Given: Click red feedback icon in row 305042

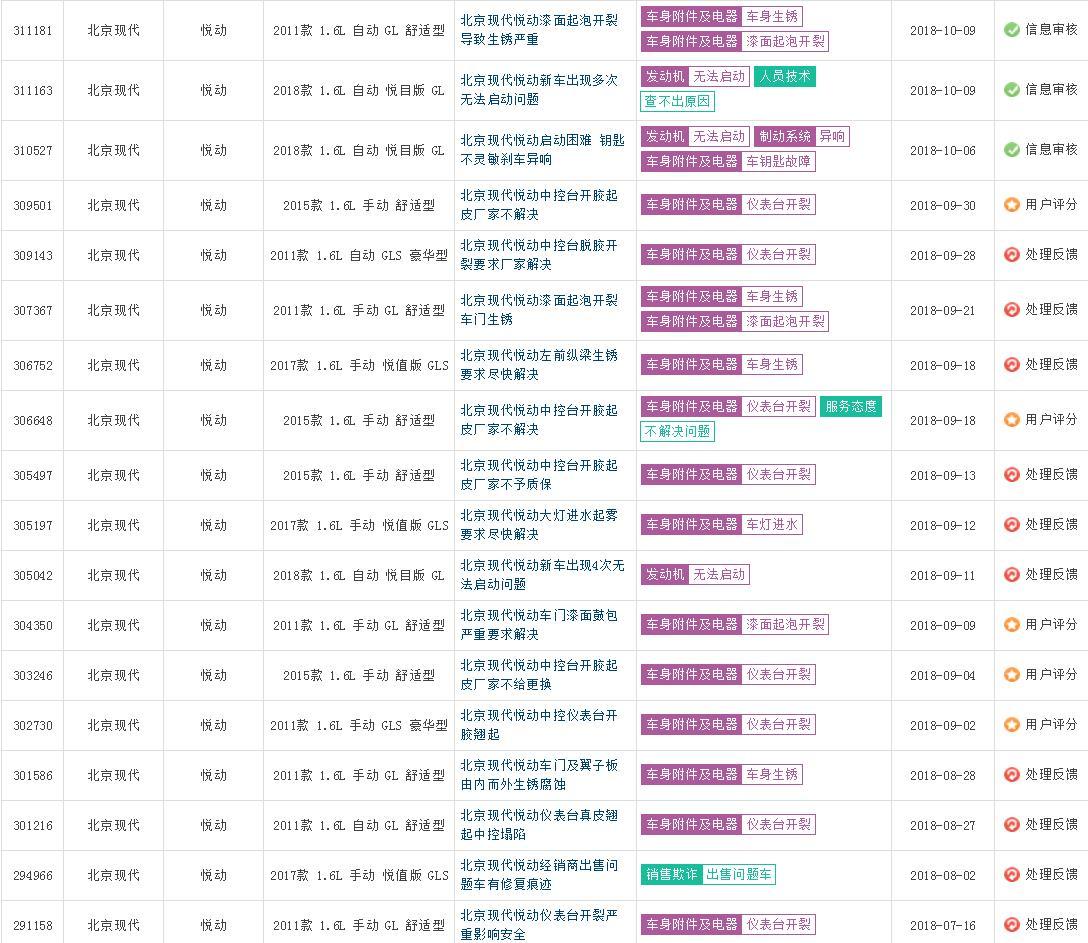Looking at the screenshot, I should coord(1012,575).
